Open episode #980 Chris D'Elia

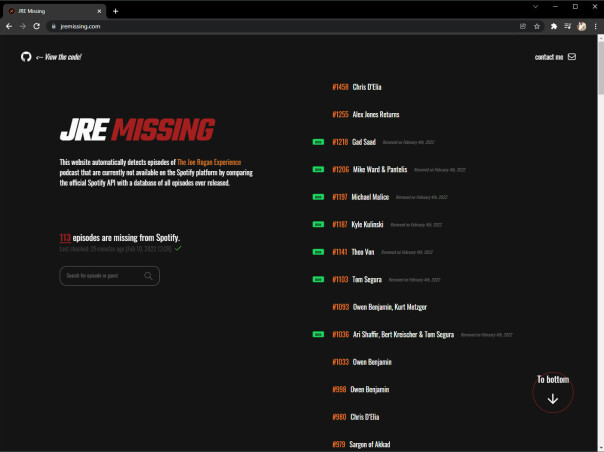pyautogui.click(x=356, y=417)
